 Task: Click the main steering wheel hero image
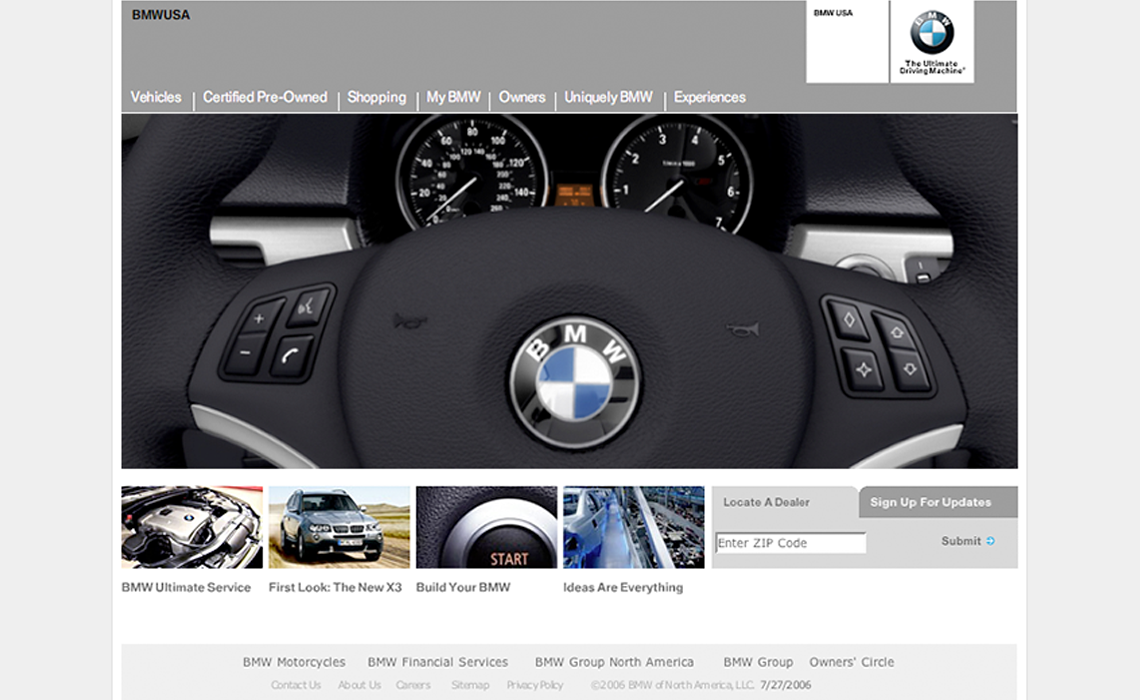pos(569,291)
